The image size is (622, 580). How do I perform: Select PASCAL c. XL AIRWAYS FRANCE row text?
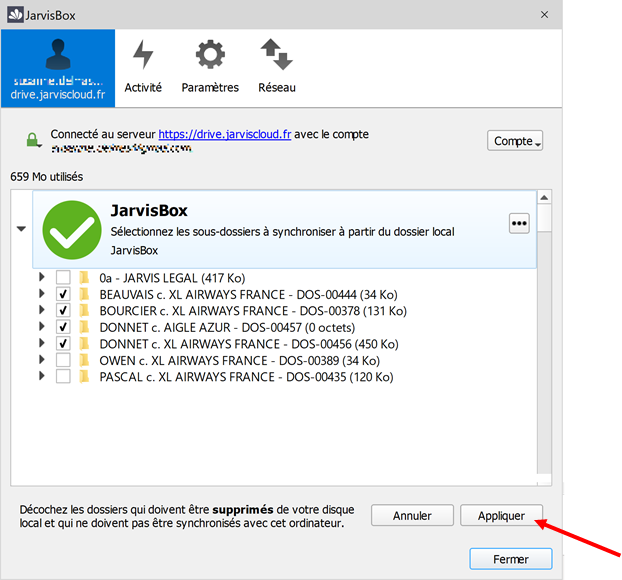[x=246, y=377]
